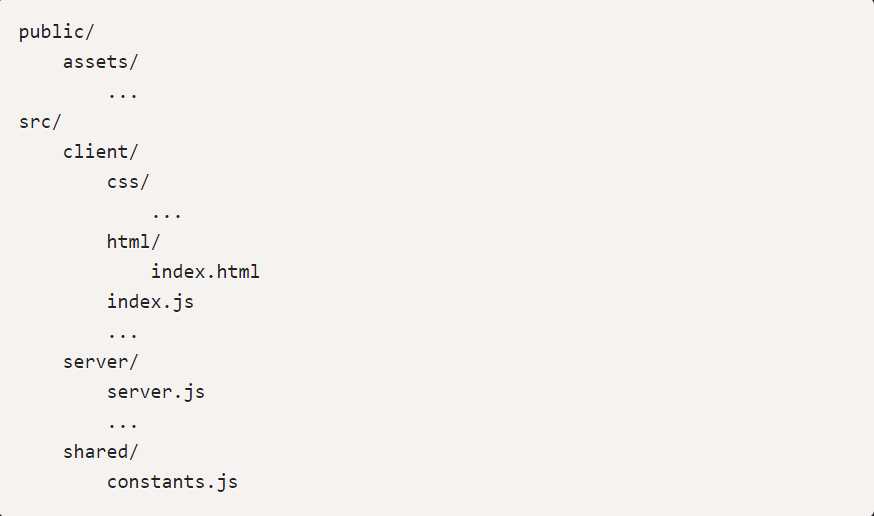Image resolution: width=874 pixels, height=516 pixels.
Task: Select the index.js file entry
Action: coord(151,301)
